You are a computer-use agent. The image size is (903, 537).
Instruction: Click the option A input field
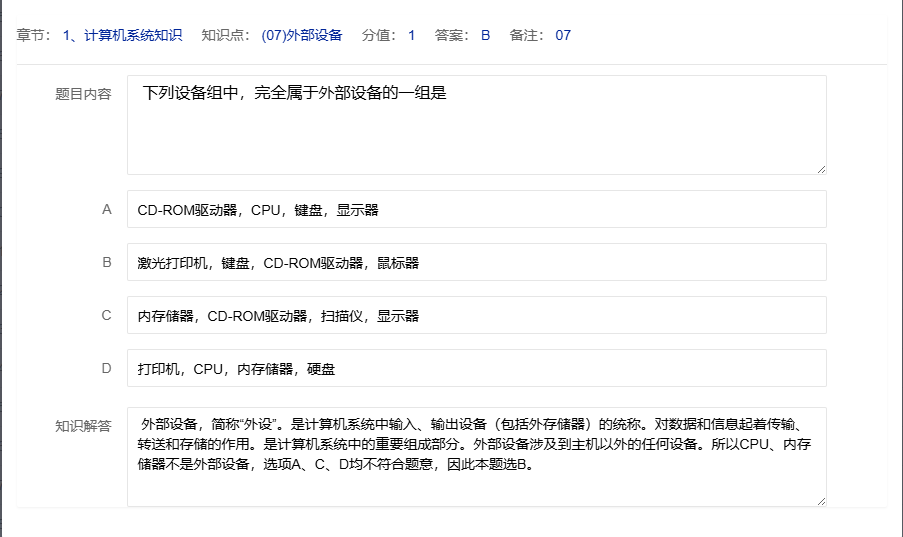coord(476,210)
